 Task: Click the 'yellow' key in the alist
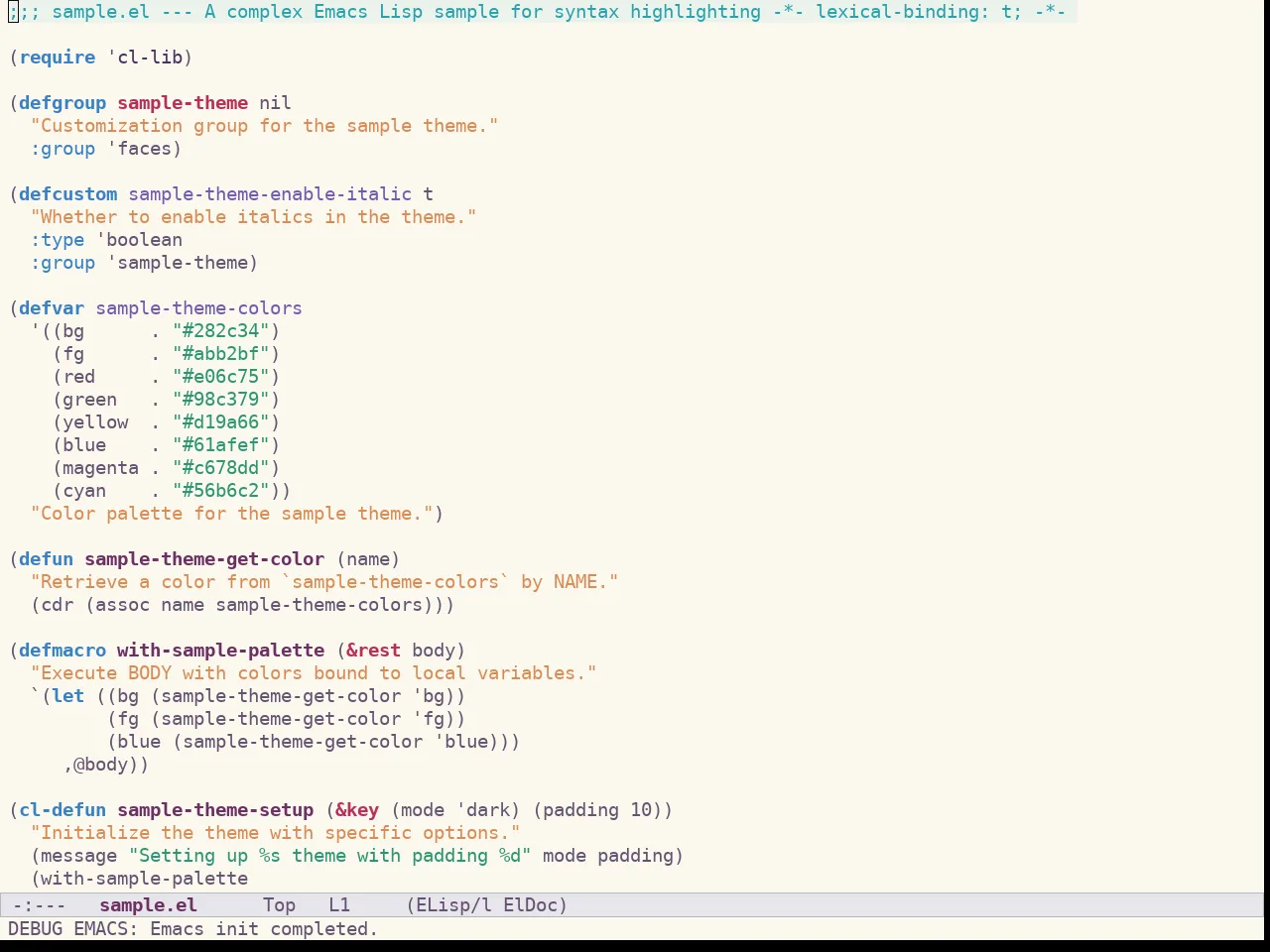[95, 422]
